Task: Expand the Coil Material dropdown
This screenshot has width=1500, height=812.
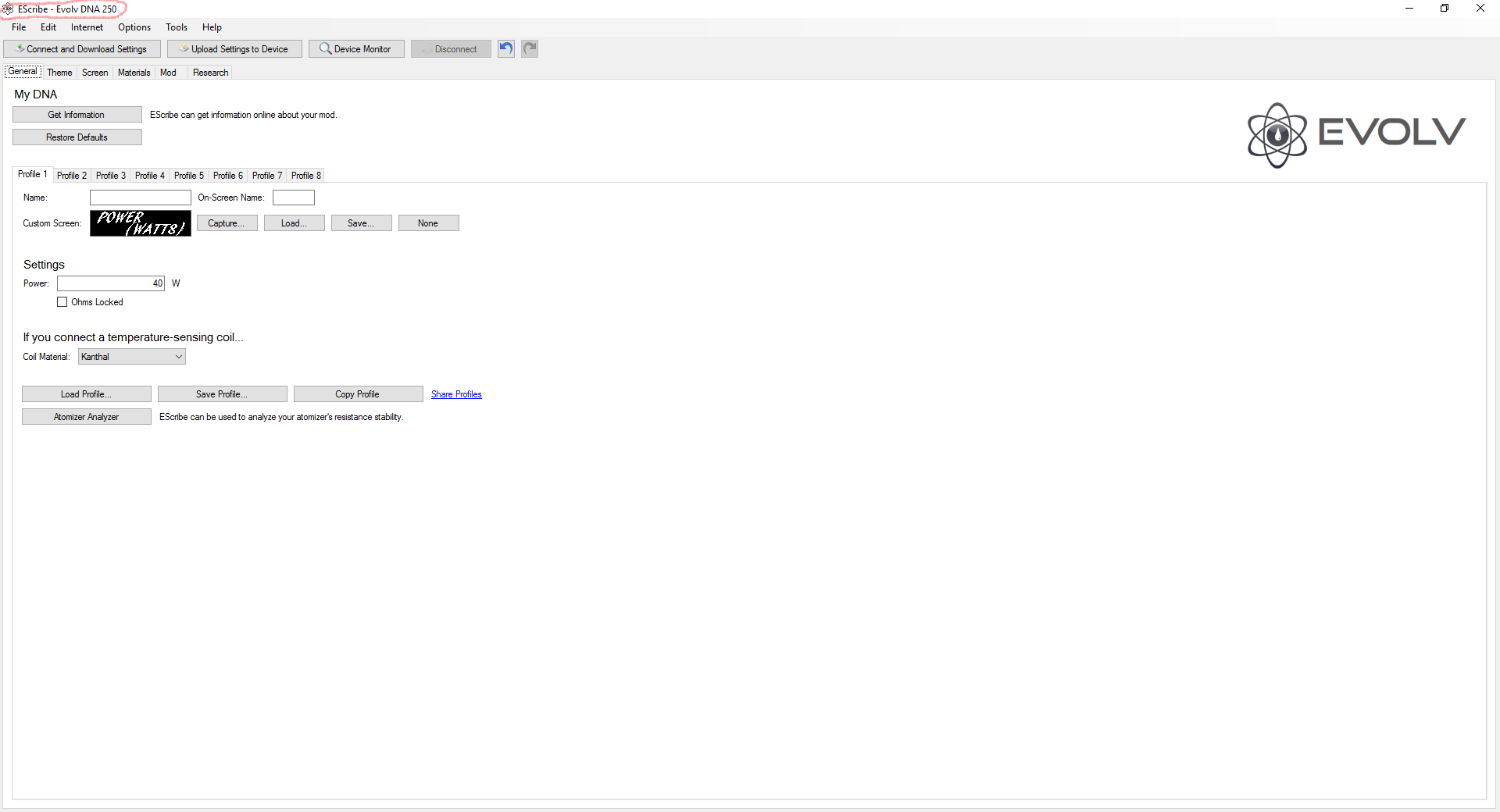Action: pos(178,357)
